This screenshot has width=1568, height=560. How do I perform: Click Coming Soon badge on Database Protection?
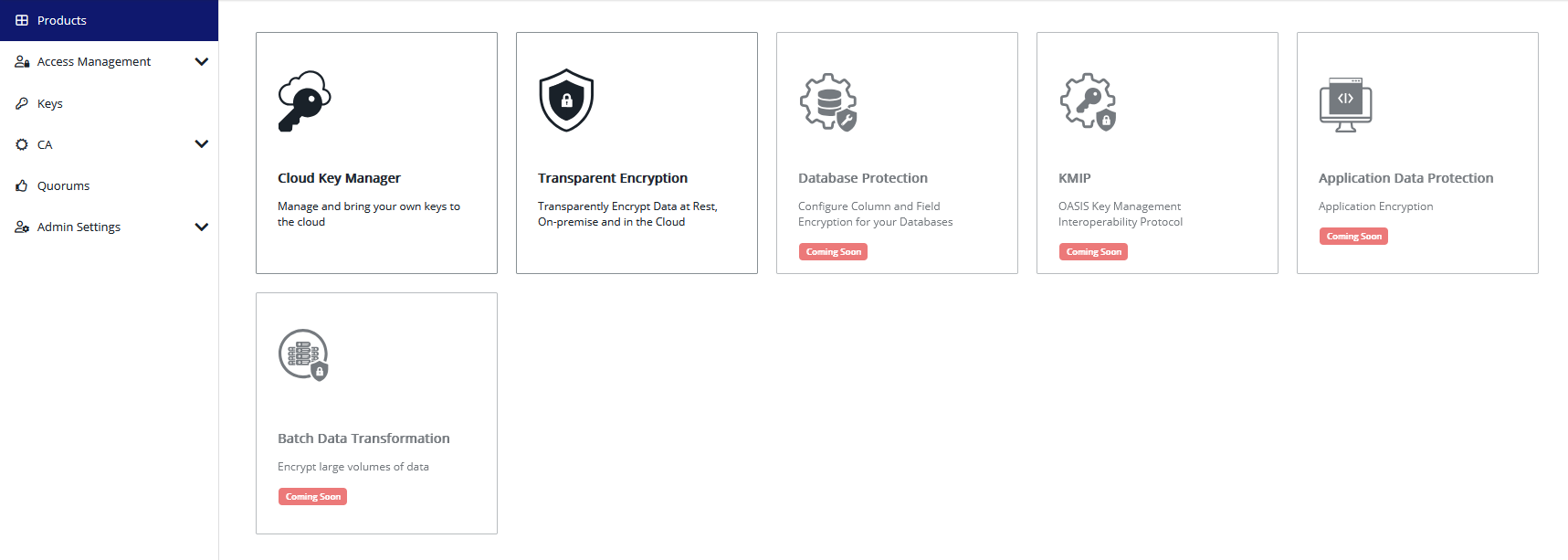click(x=834, y=252)
